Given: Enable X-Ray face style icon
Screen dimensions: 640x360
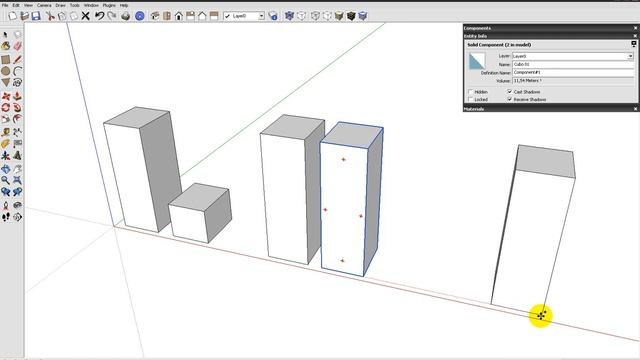Looking at the screenshot, I should (x=289, y=16).
